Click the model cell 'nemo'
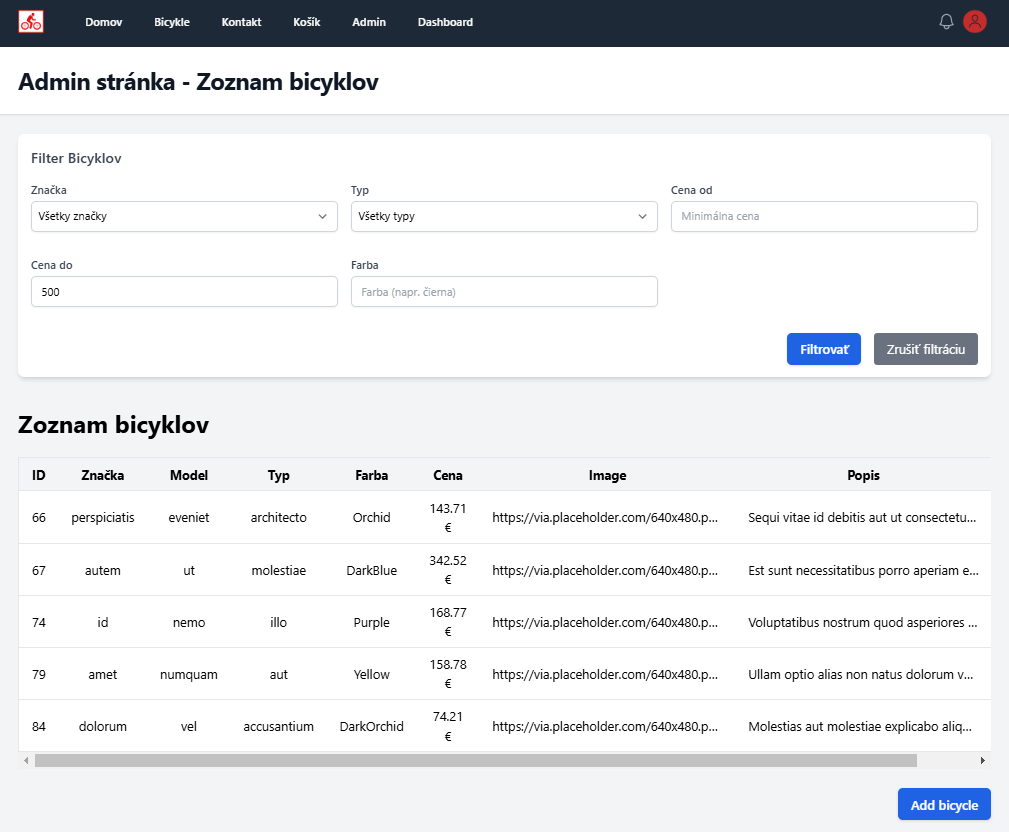 tap(189, 622)
